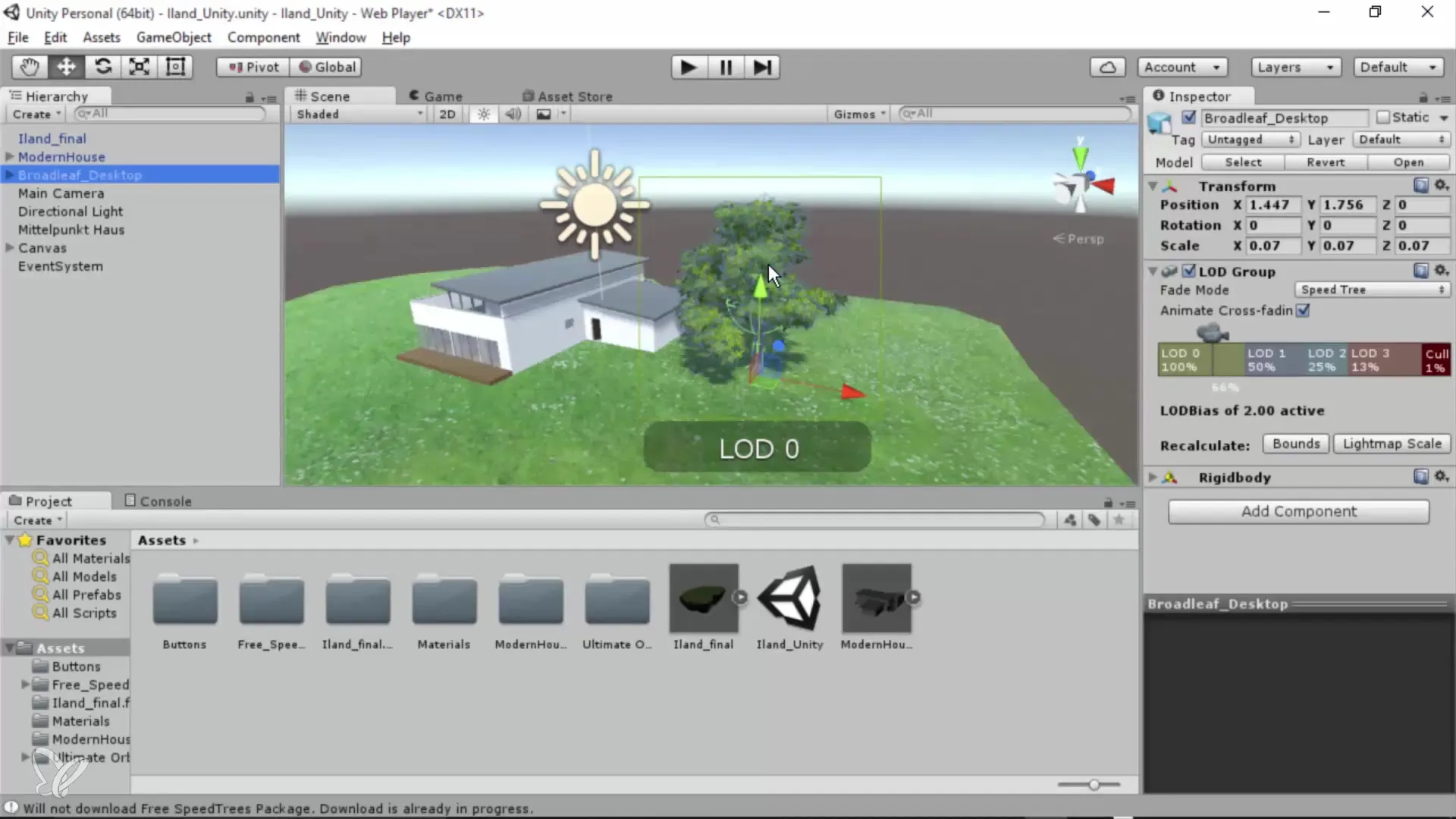
Task: Toggle the LOD Group enabled checkbox
Action: click(x=1189, y=271)
